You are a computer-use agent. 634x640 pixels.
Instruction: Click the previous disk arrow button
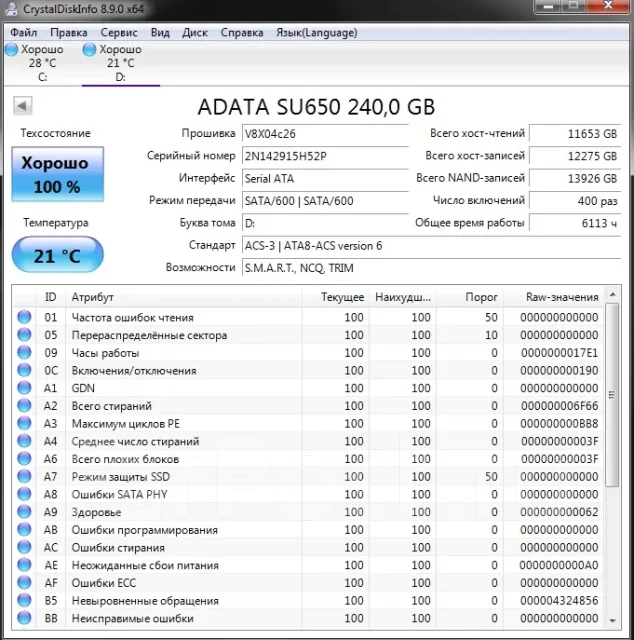pyautogui.click(x=22, y=106)
